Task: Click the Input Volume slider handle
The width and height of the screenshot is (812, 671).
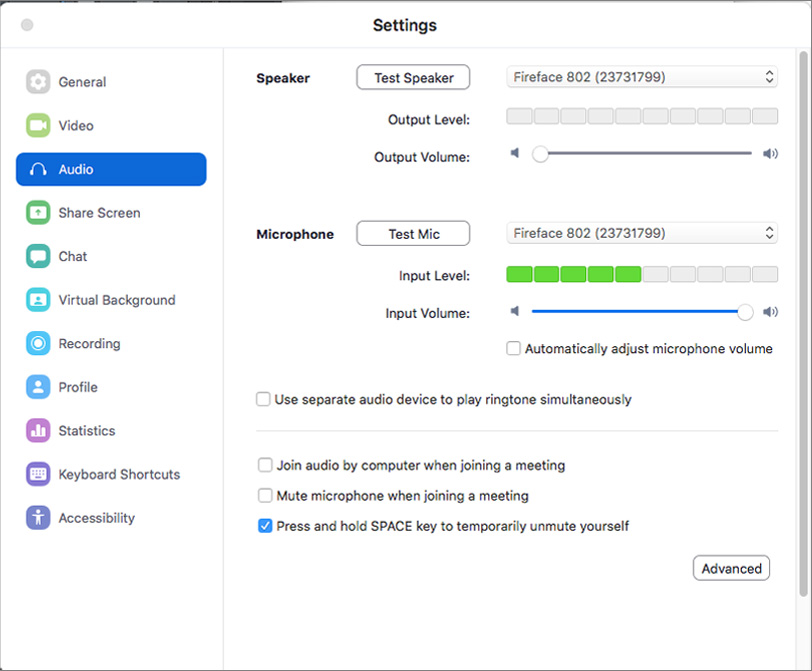Action: pos(745,312)
